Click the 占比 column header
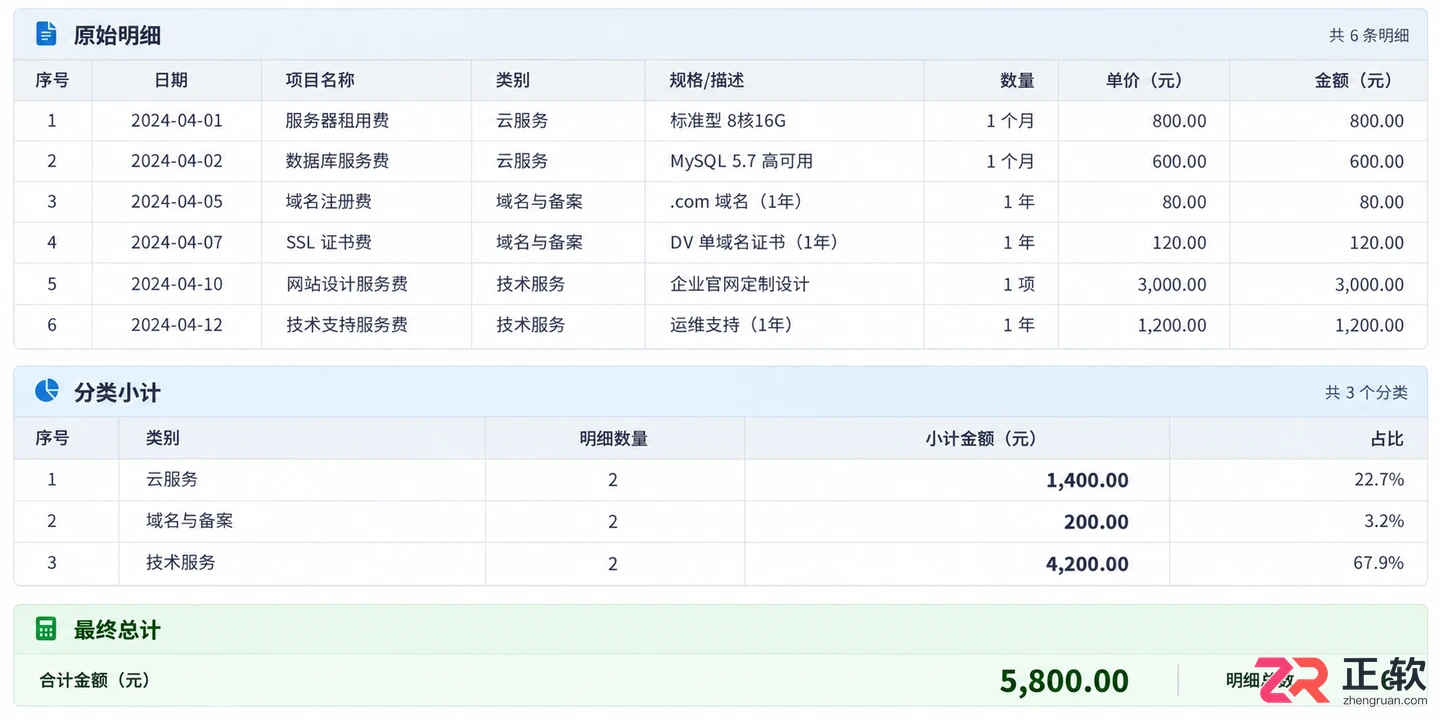1440x720 pixels. pos(1387,438)
